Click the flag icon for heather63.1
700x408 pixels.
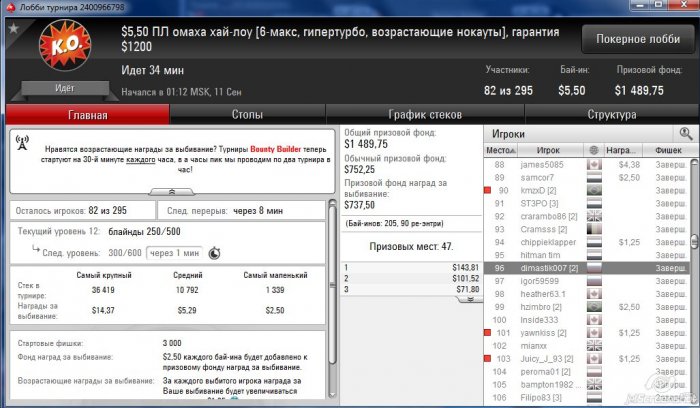594,294
